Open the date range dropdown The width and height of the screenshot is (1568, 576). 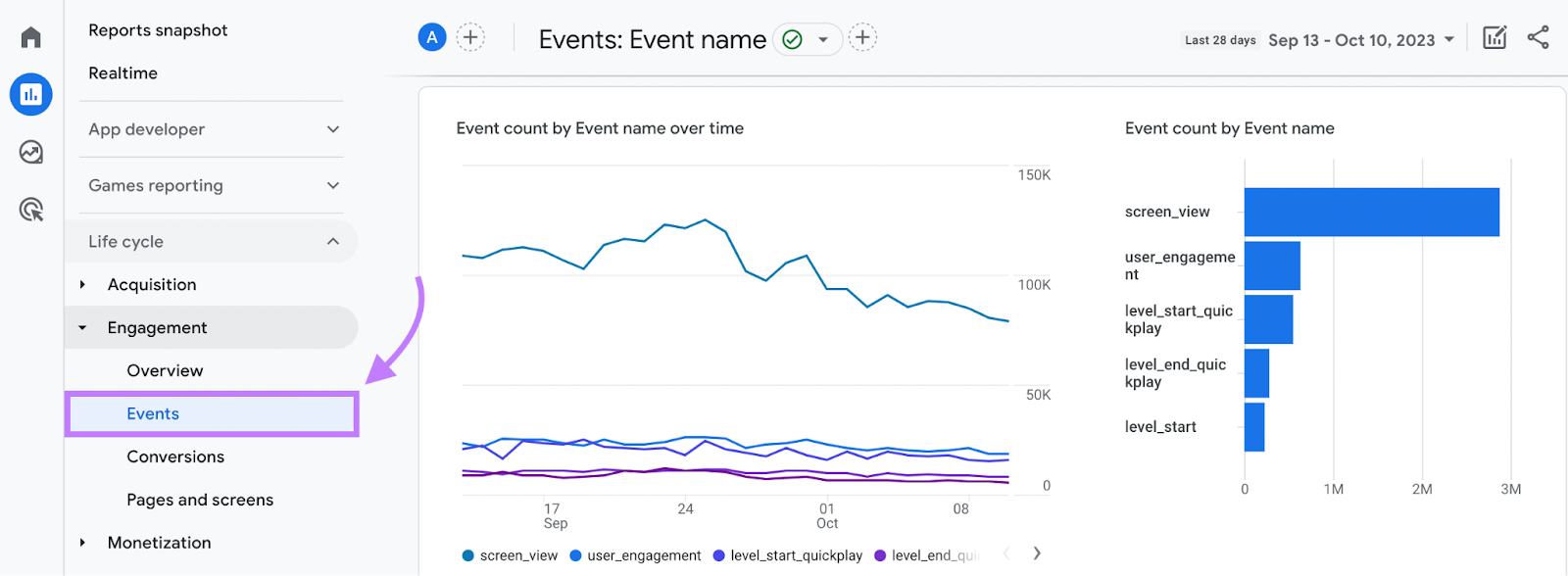click(1361, 40)
